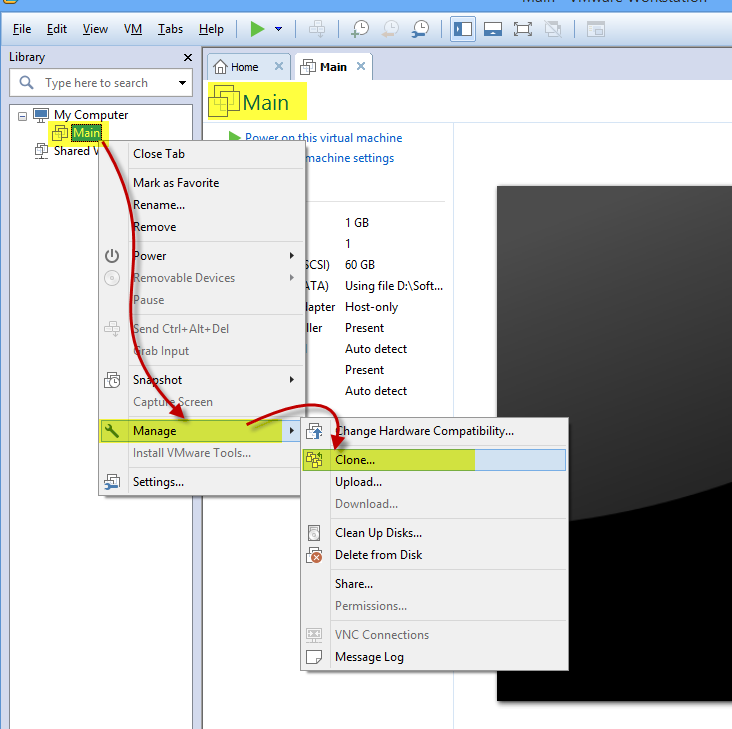Click the disk icon beside Clean Up Disks
This screenshot has height=729, width=732.
314,533
